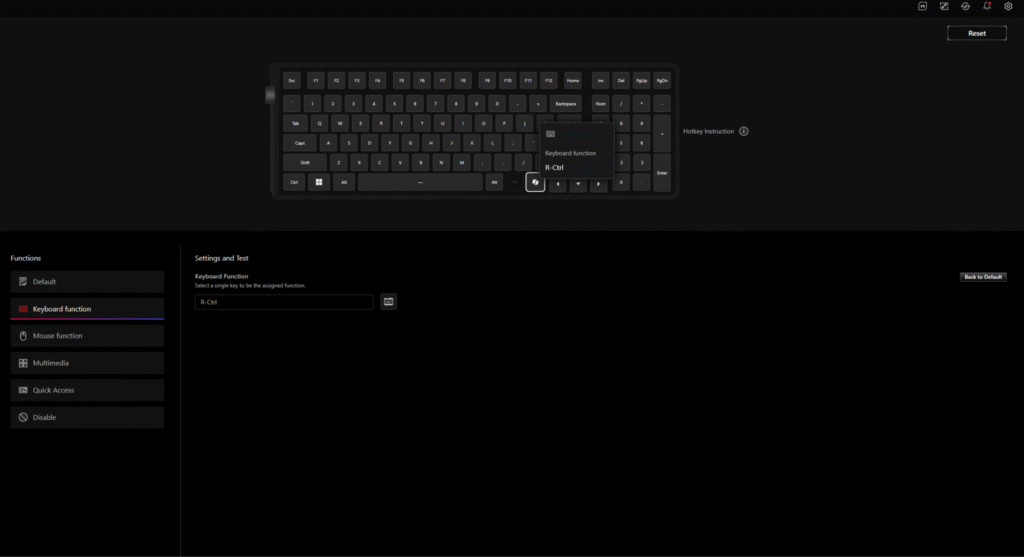Click the volume knob on keyboard's left edge
This screenshot has height=557, width=1024.
(x=268, y=95)
